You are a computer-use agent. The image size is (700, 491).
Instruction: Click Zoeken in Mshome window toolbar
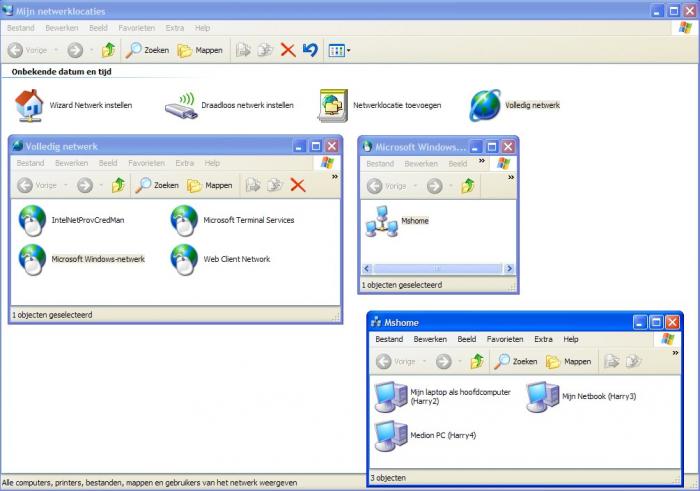[516, 362]
